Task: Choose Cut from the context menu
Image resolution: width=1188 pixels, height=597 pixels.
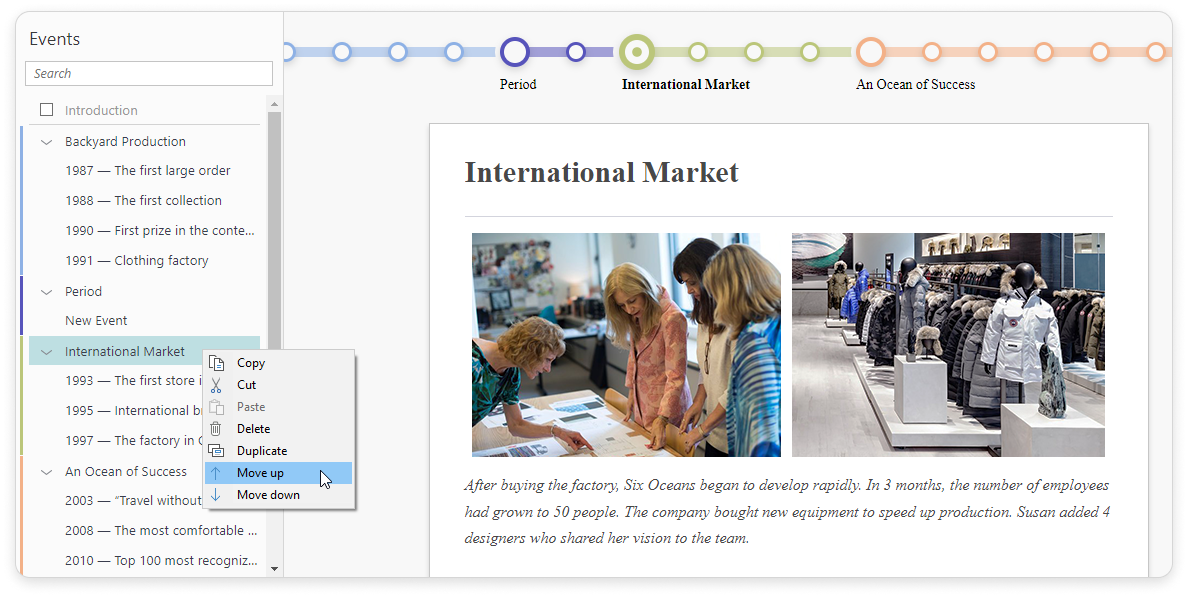Action: click(x=279, y=385)
